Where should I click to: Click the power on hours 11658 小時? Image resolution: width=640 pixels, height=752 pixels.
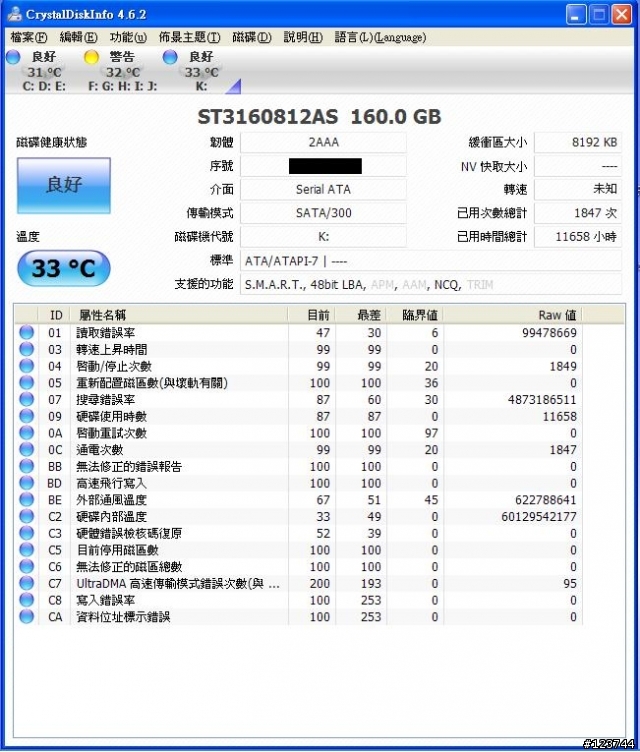[x=578, y=236]
